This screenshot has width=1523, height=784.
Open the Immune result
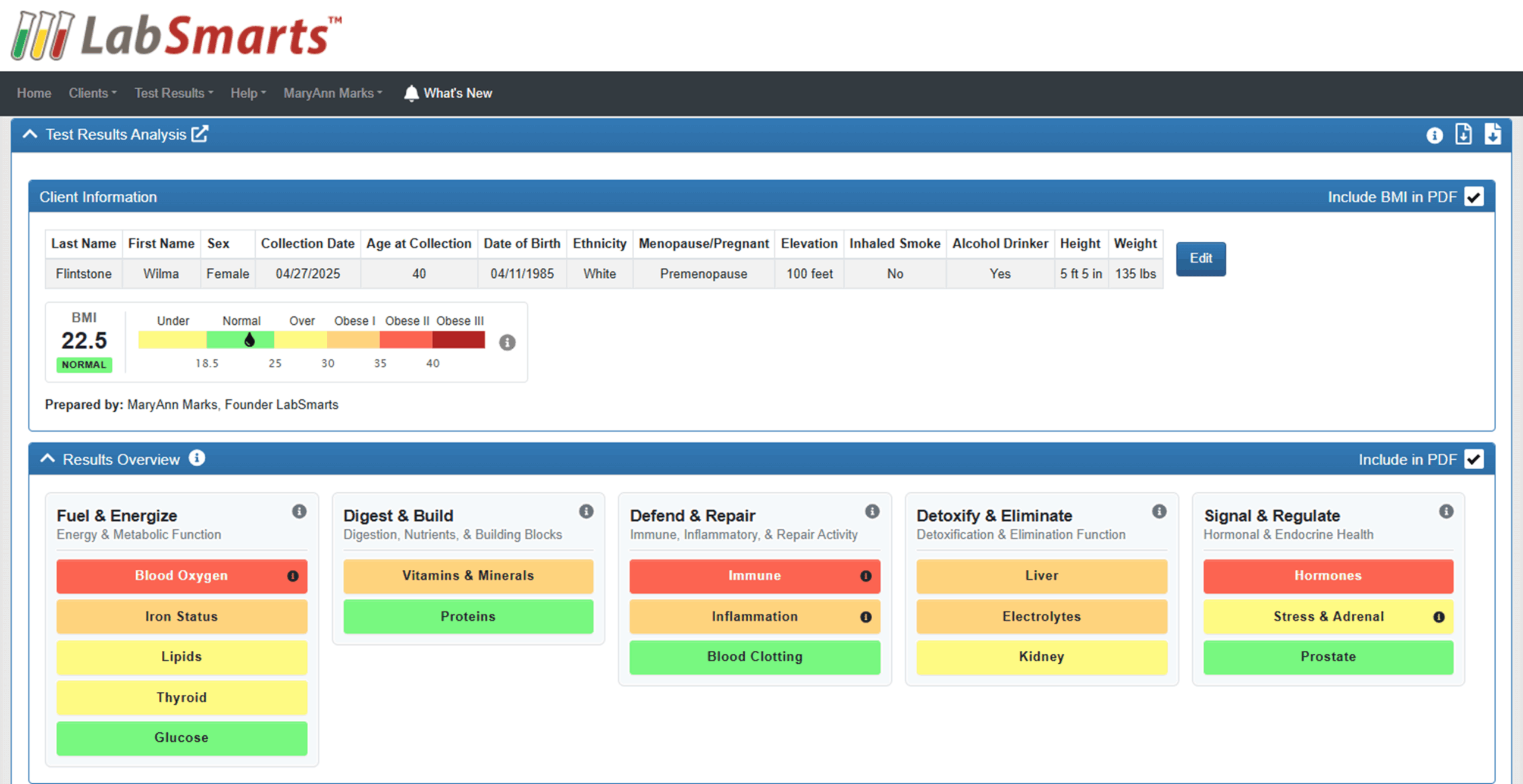point(755,576)
